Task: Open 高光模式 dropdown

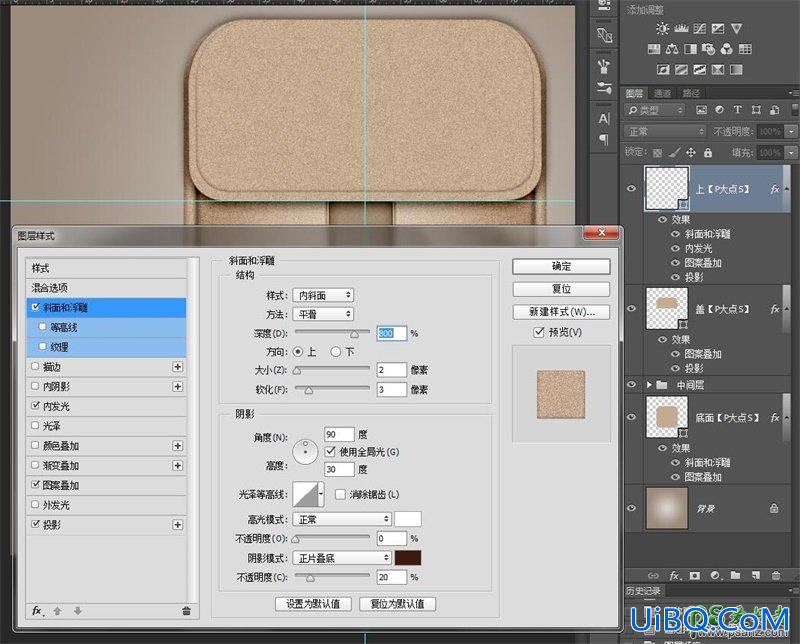Action: coord(342,519)
